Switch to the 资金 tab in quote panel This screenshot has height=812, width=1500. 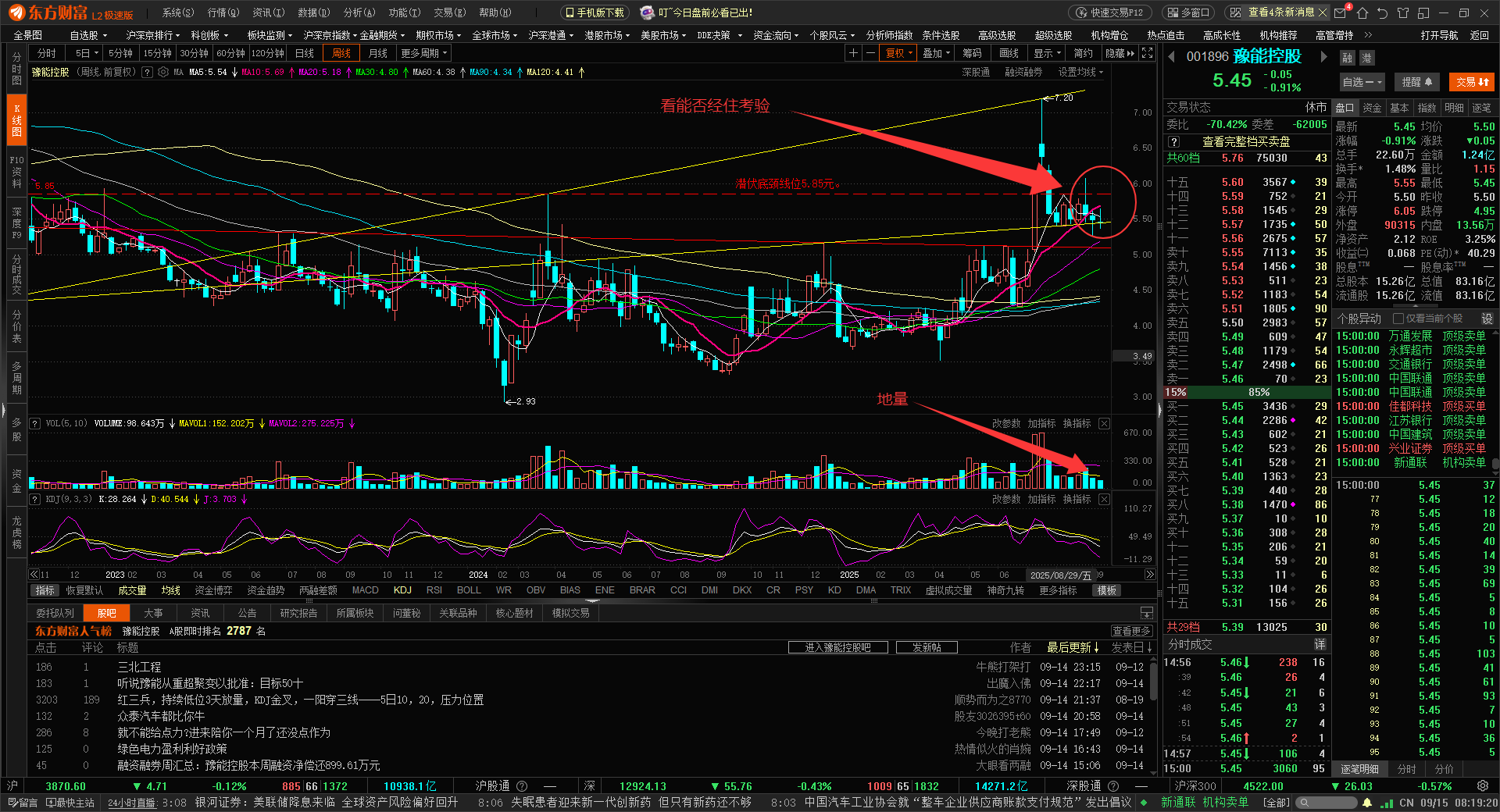[1372, 108]
